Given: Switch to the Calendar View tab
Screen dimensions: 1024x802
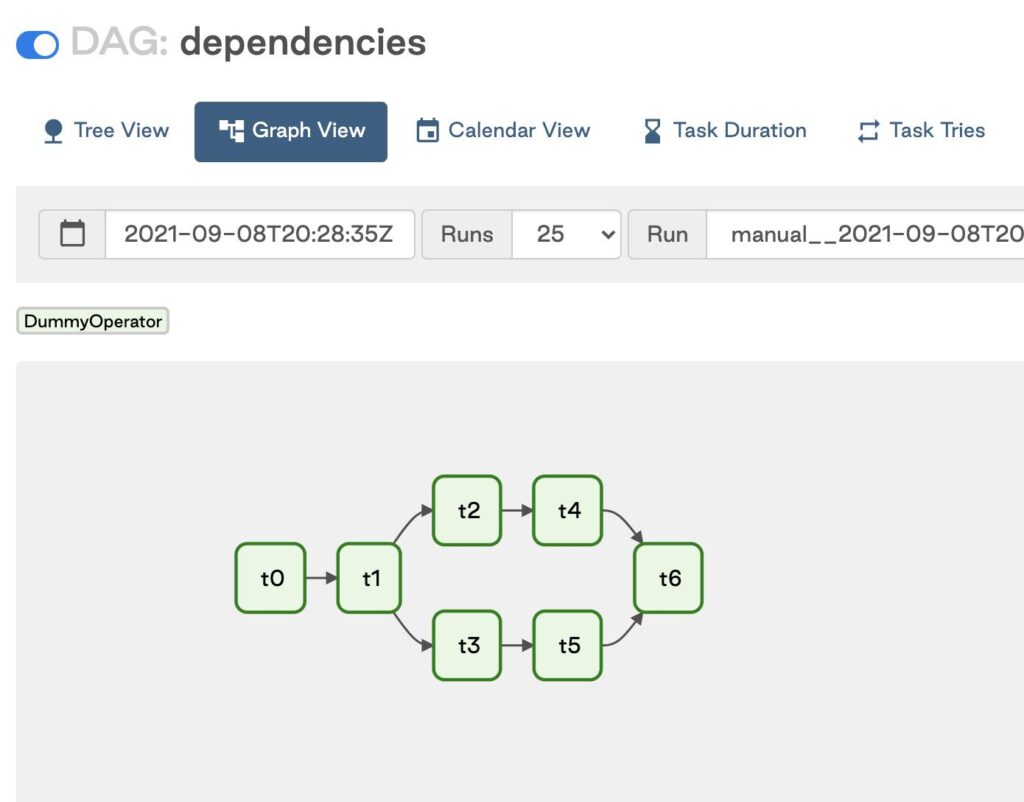Looking at the screenshot, I should pos(504,130).
